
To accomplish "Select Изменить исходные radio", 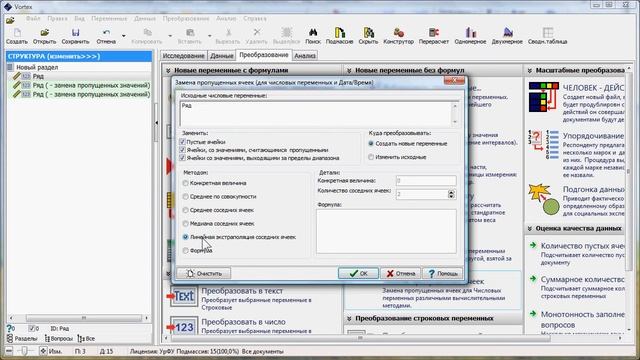I will 371,157.
